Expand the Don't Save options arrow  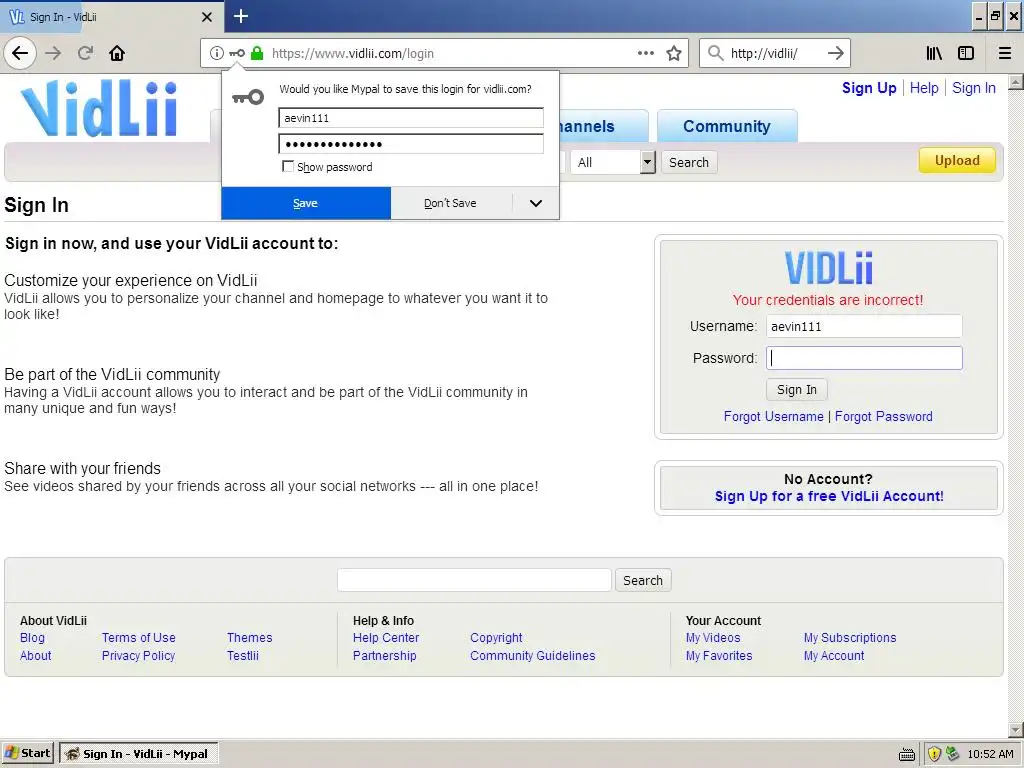(x=536, y=203)
